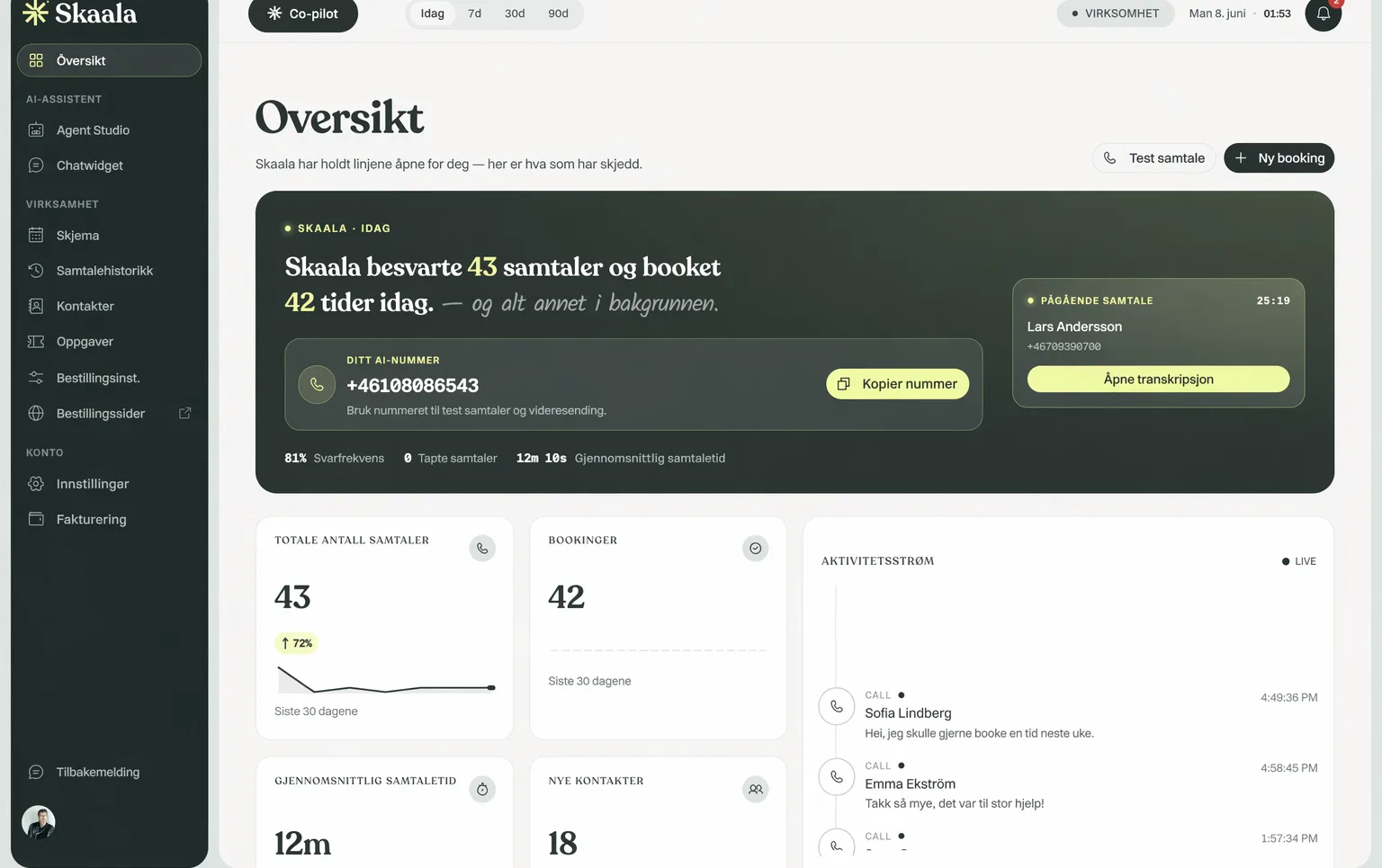Open Emma Ekström activity entry
1382x868 pixels.
(1068, 785)
